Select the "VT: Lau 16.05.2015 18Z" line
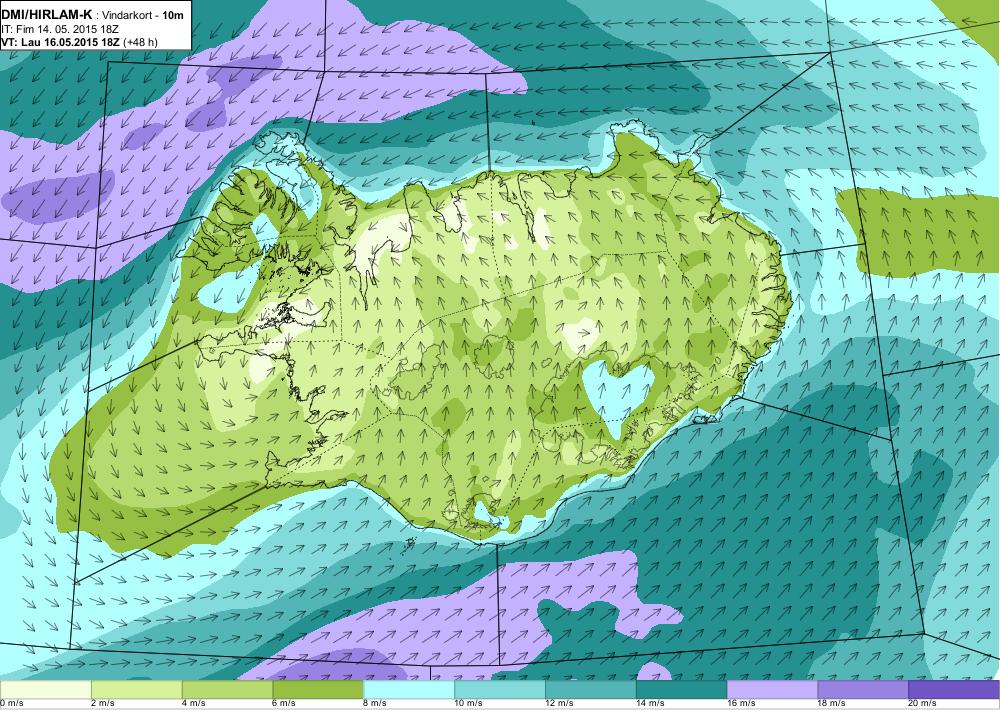The width and height of the screenshot is (1000, 710). point(61,42)
